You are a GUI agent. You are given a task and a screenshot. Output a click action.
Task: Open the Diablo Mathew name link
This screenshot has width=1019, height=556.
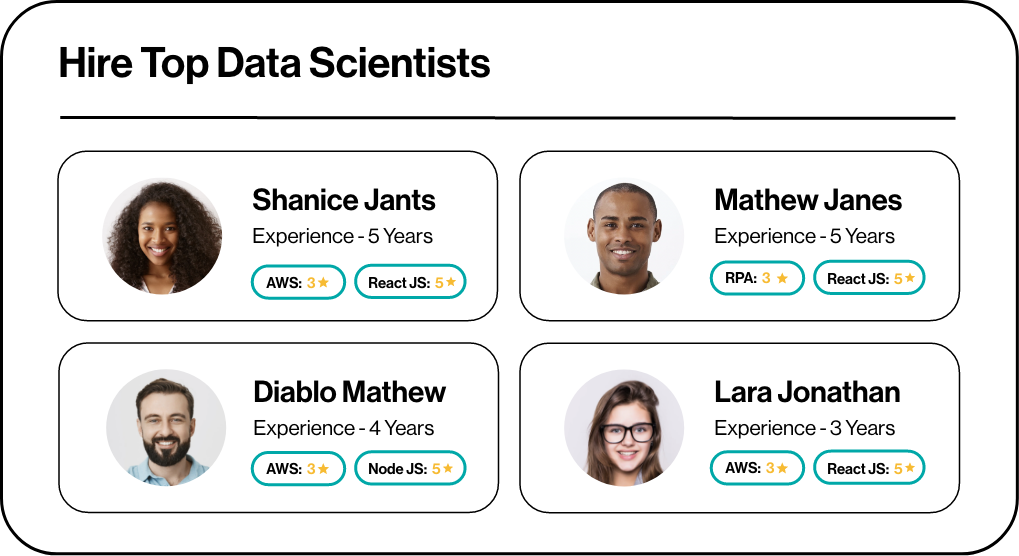(349, 392)
